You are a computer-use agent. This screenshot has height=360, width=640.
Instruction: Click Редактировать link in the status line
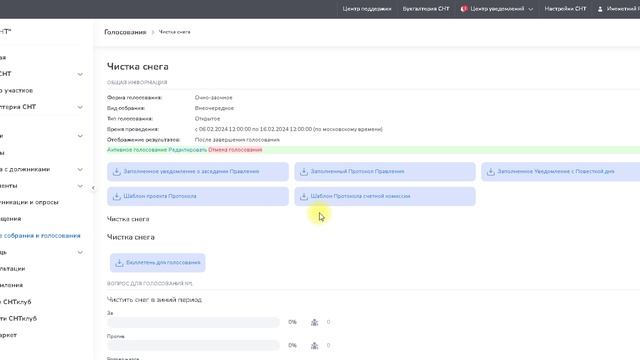pos(188,150)
